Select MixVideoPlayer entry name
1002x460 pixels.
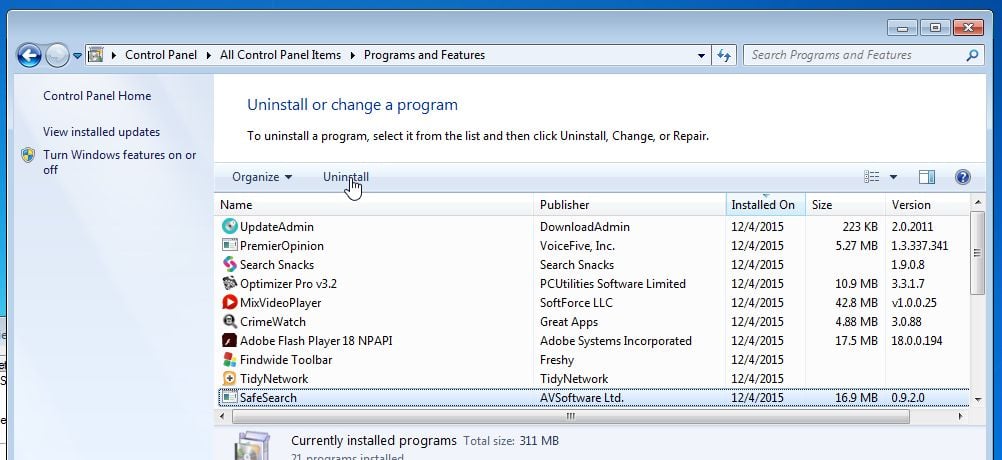281,303
